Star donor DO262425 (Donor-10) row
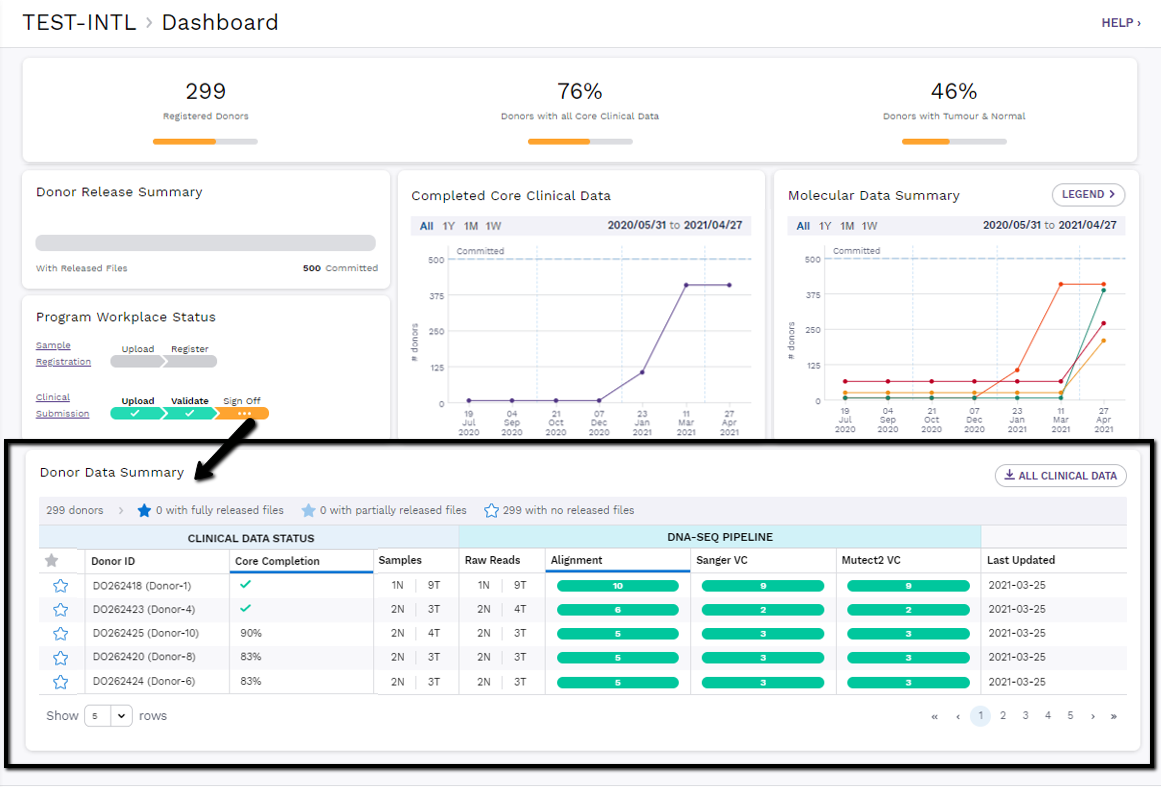 pyautogui.click(x=61, y=634)
